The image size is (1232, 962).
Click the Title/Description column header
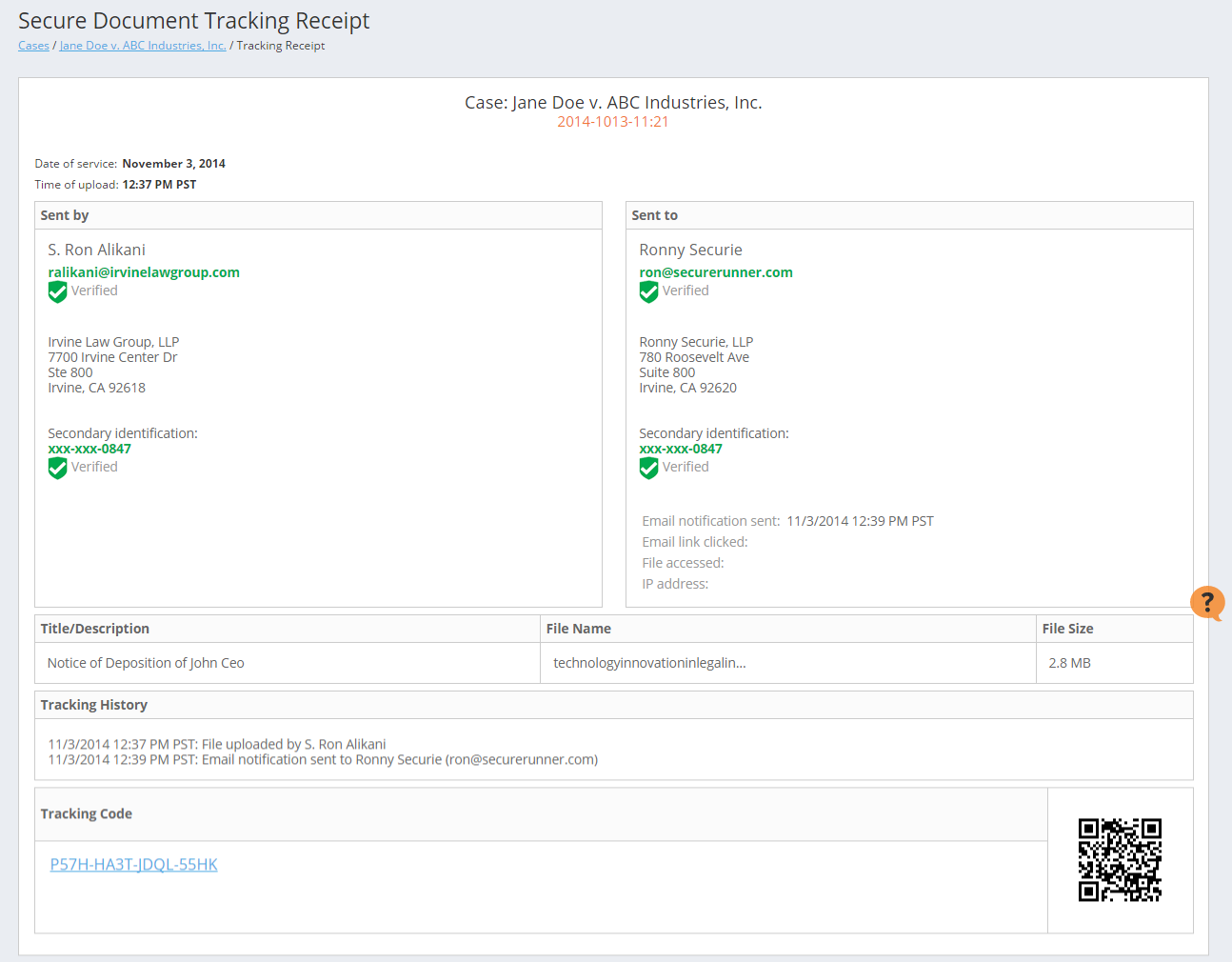click(x=95, y=629)
